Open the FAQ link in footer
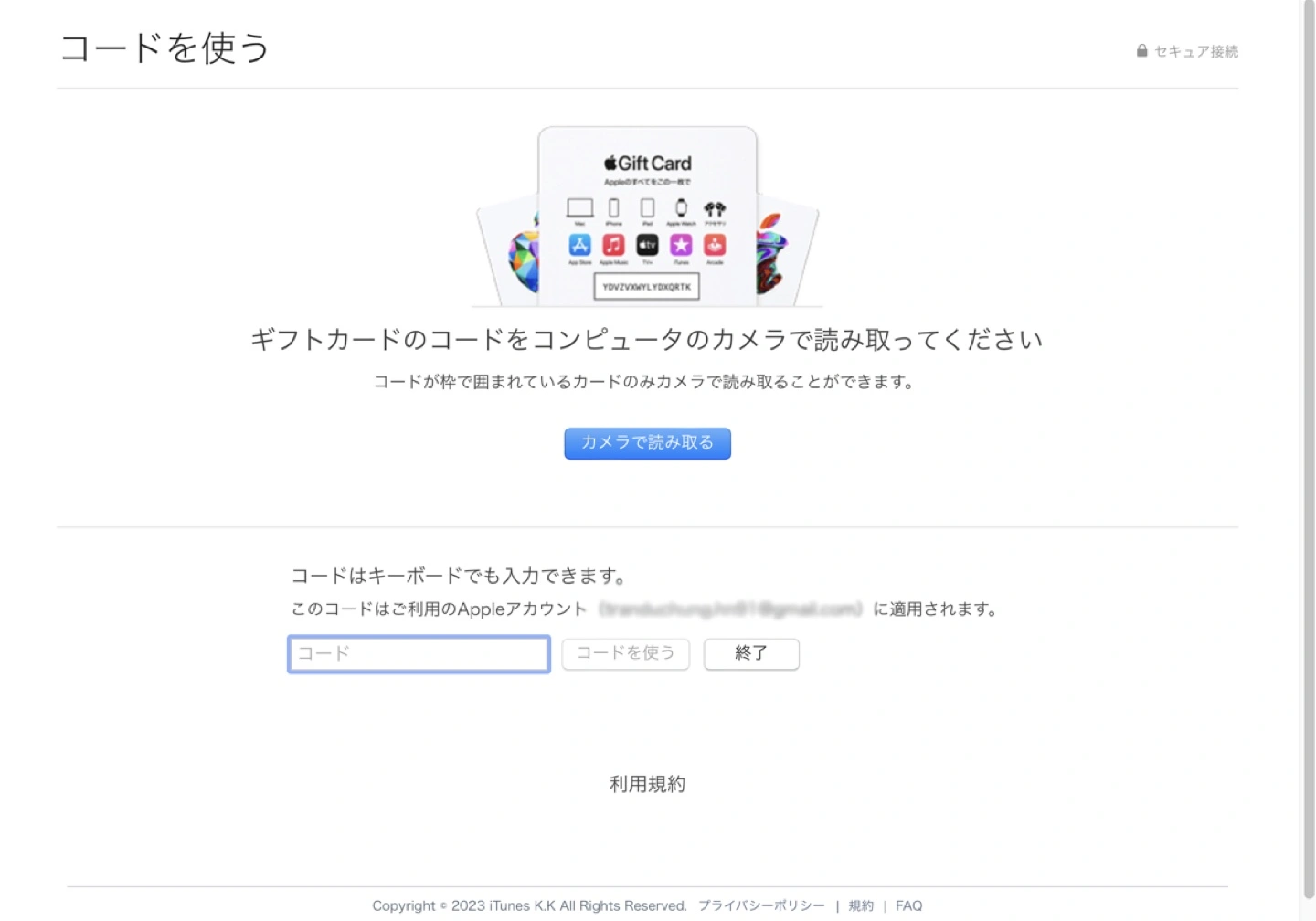 coord(908,905)
